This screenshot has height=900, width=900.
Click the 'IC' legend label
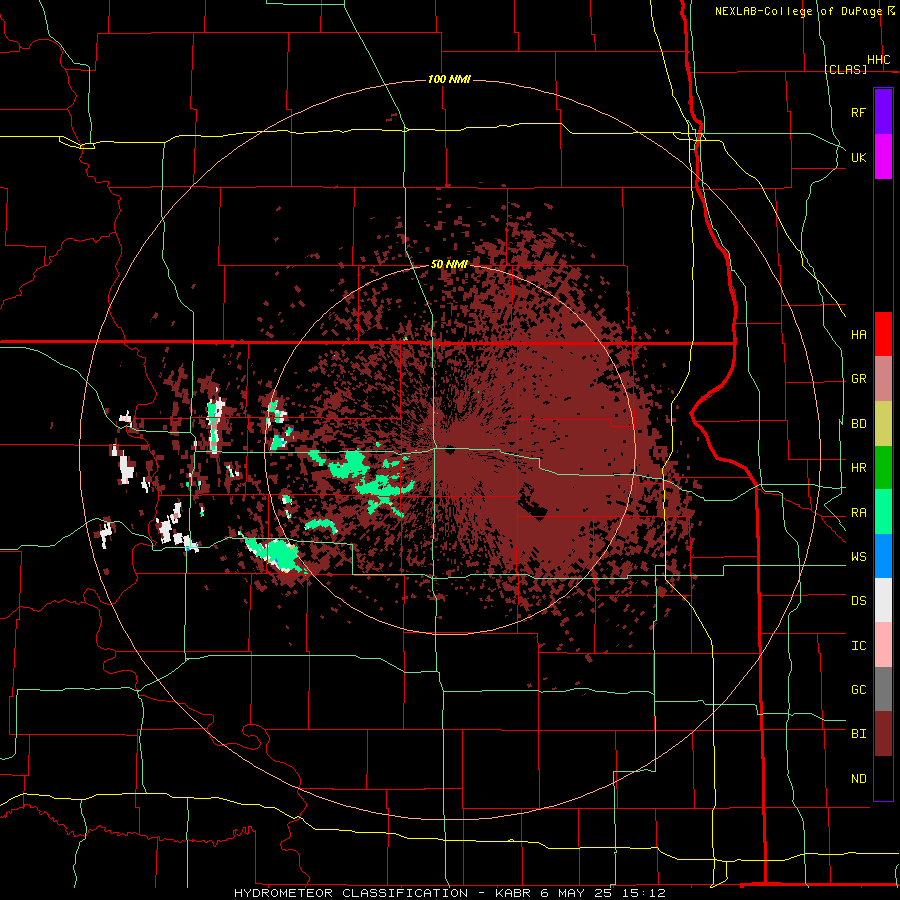[x=858, y=646]
